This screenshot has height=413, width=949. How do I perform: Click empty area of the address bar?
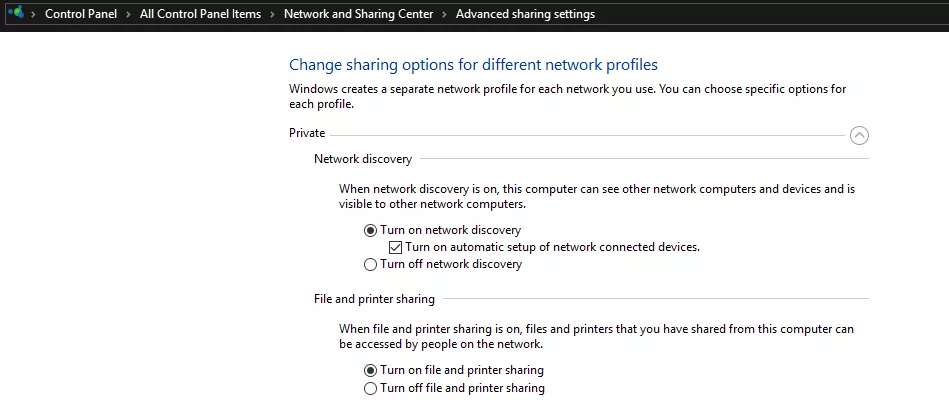coord(769,14)
